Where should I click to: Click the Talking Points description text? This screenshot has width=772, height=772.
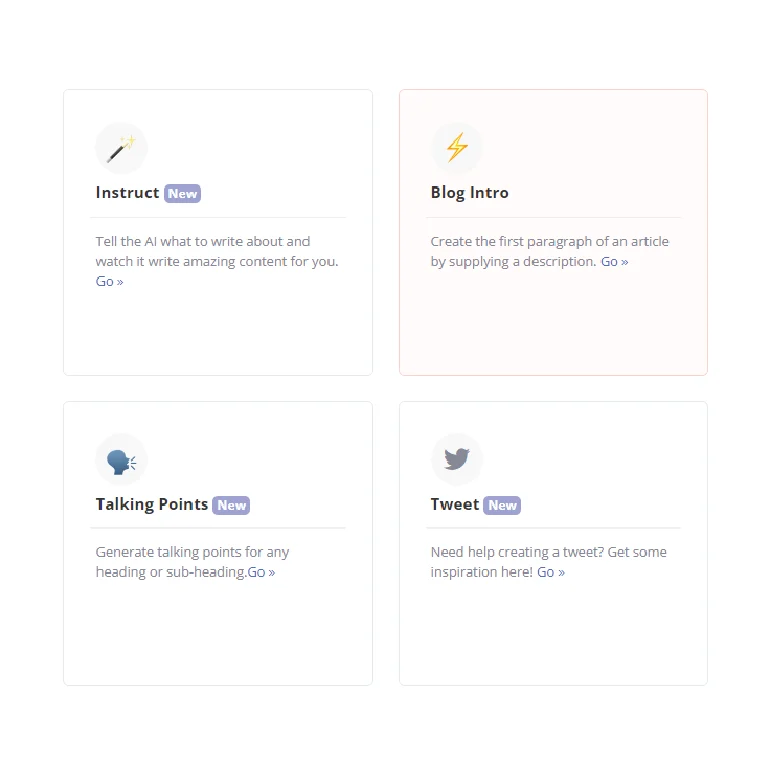click(x=192, y=553)
